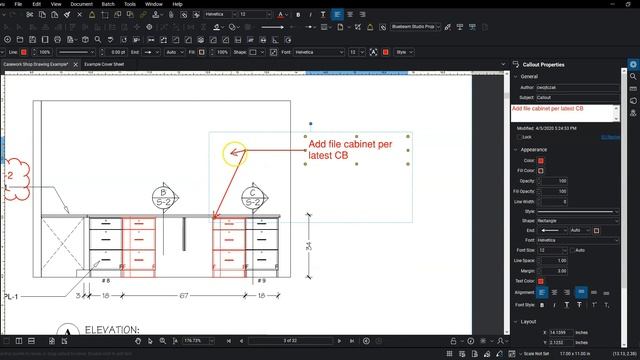
Task: Collapse the General section in Callout Properties
Action: 516,77
